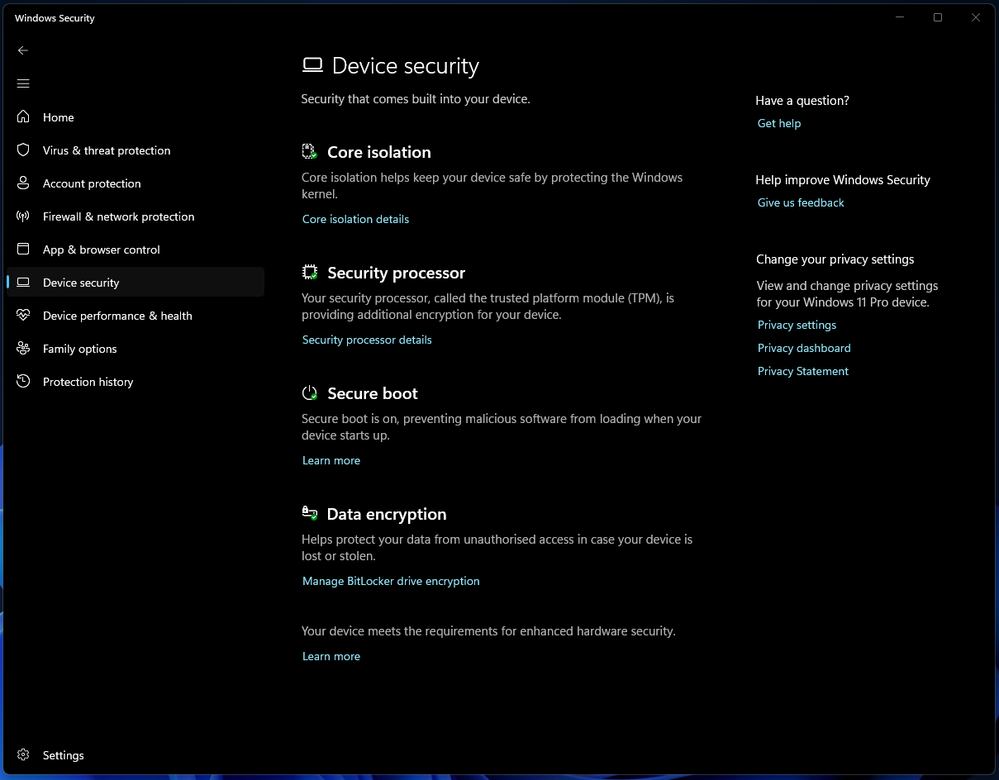Viewport: 999px width, 780px height.
Task: Click 'Your device meets the requirements' text
Action: pos(488,631)
